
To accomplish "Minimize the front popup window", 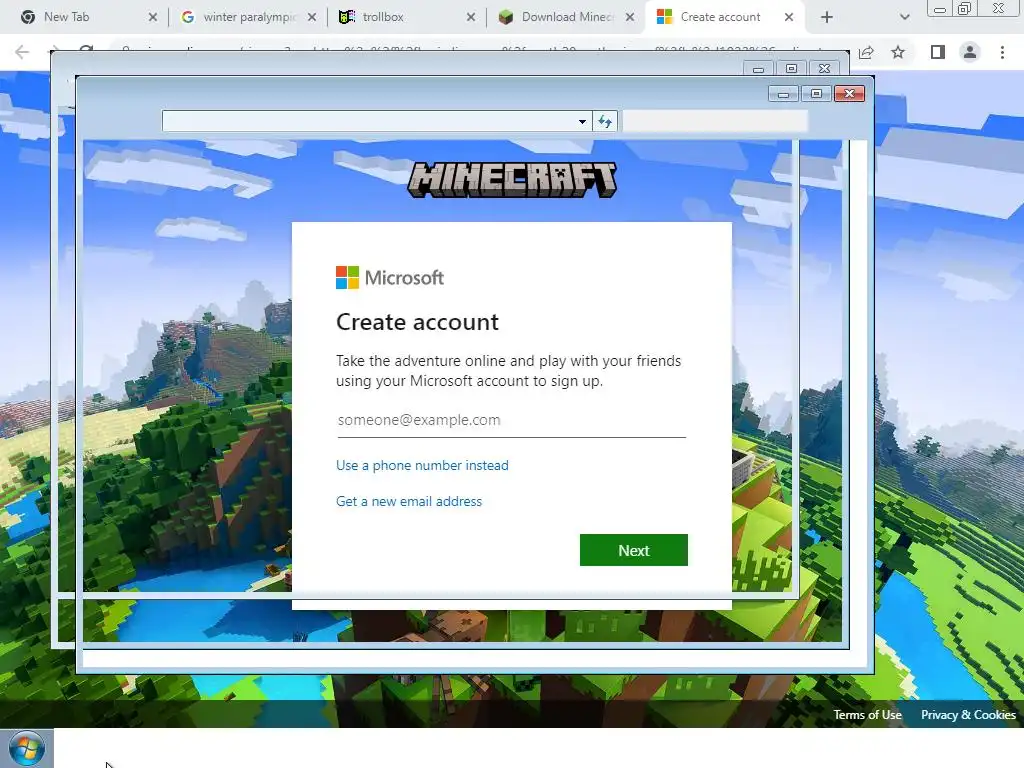I will [x=784, y=94].
